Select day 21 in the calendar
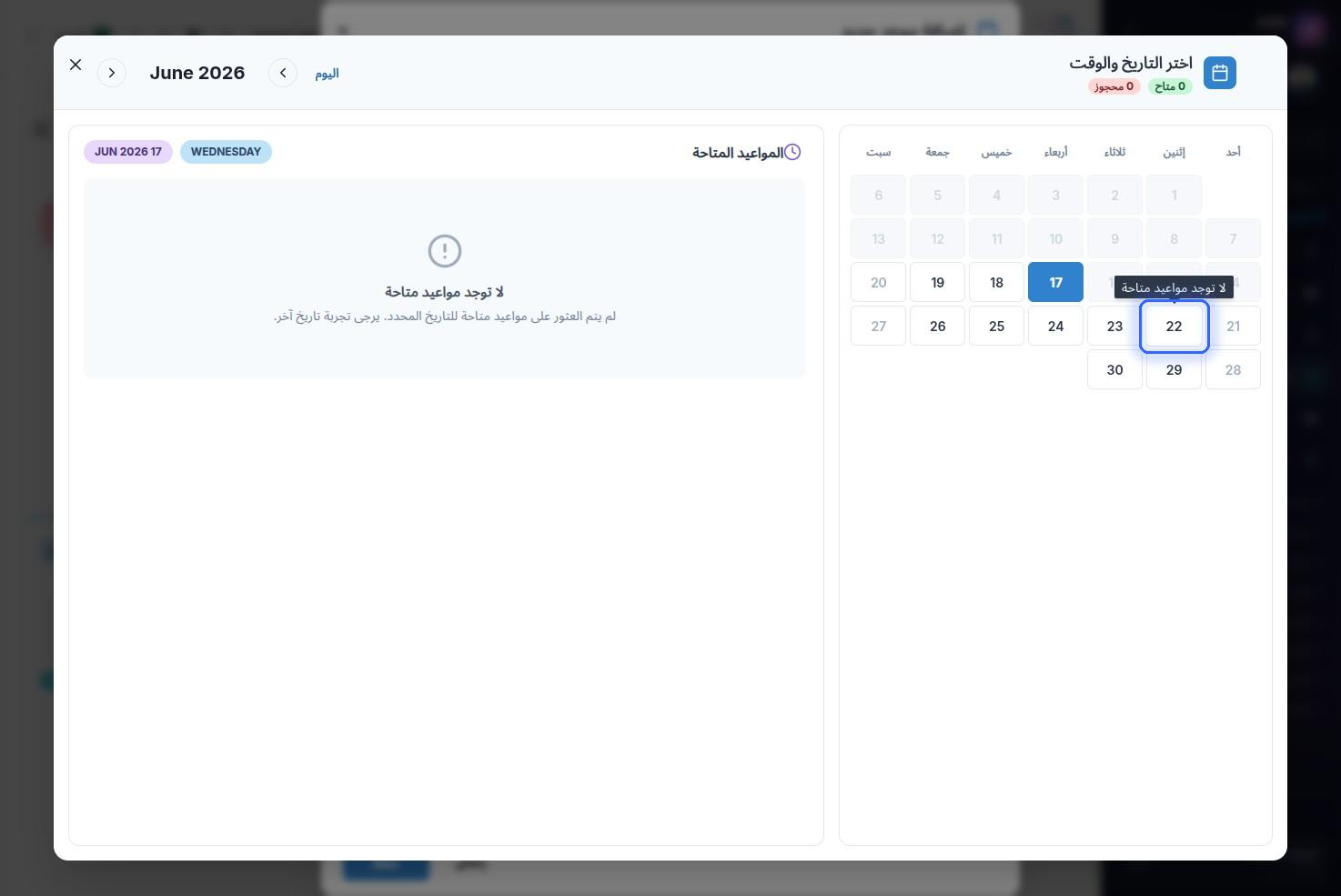 pyautogui.click(x=1233, y=326)
